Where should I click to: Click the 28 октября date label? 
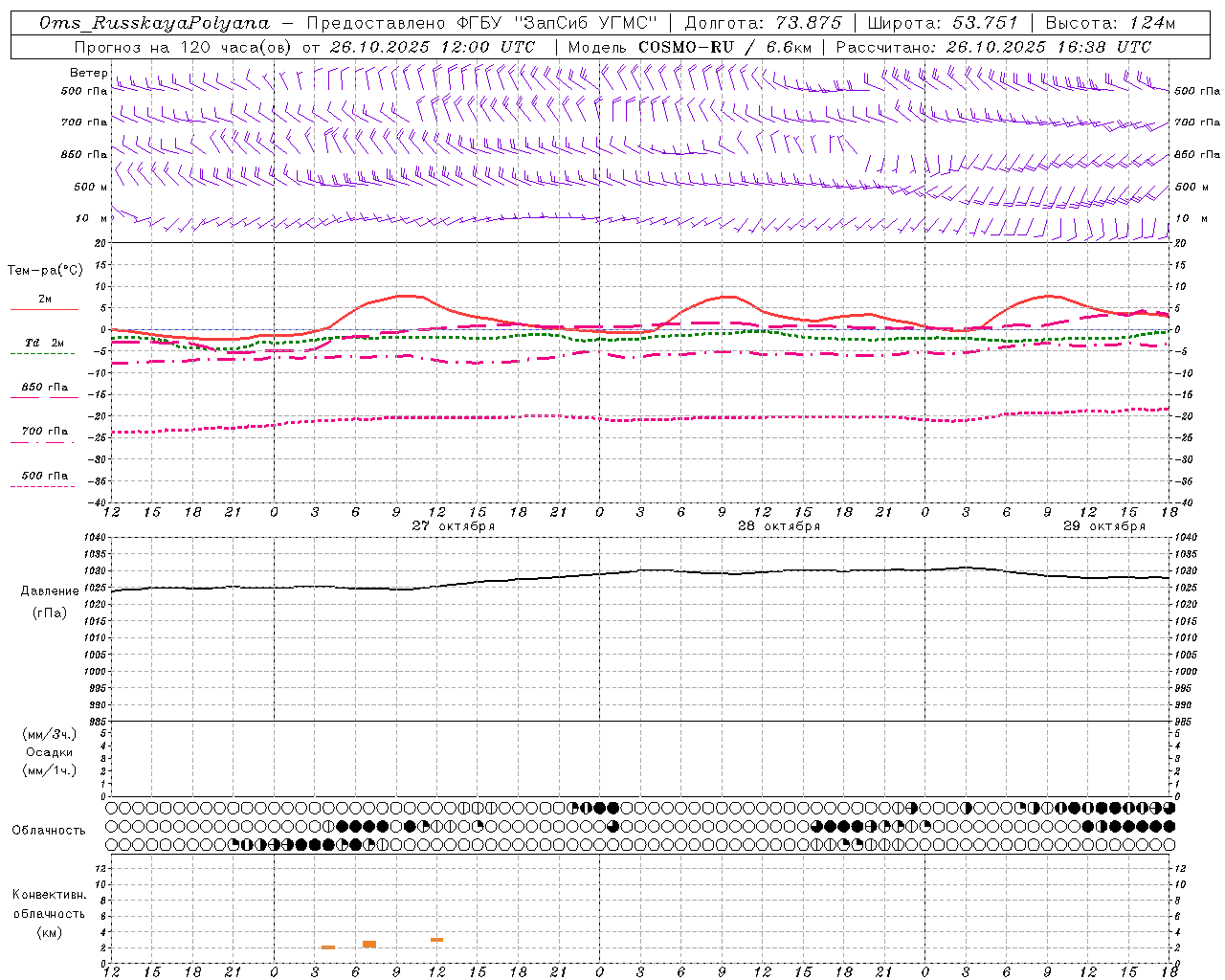pos(779,526)
